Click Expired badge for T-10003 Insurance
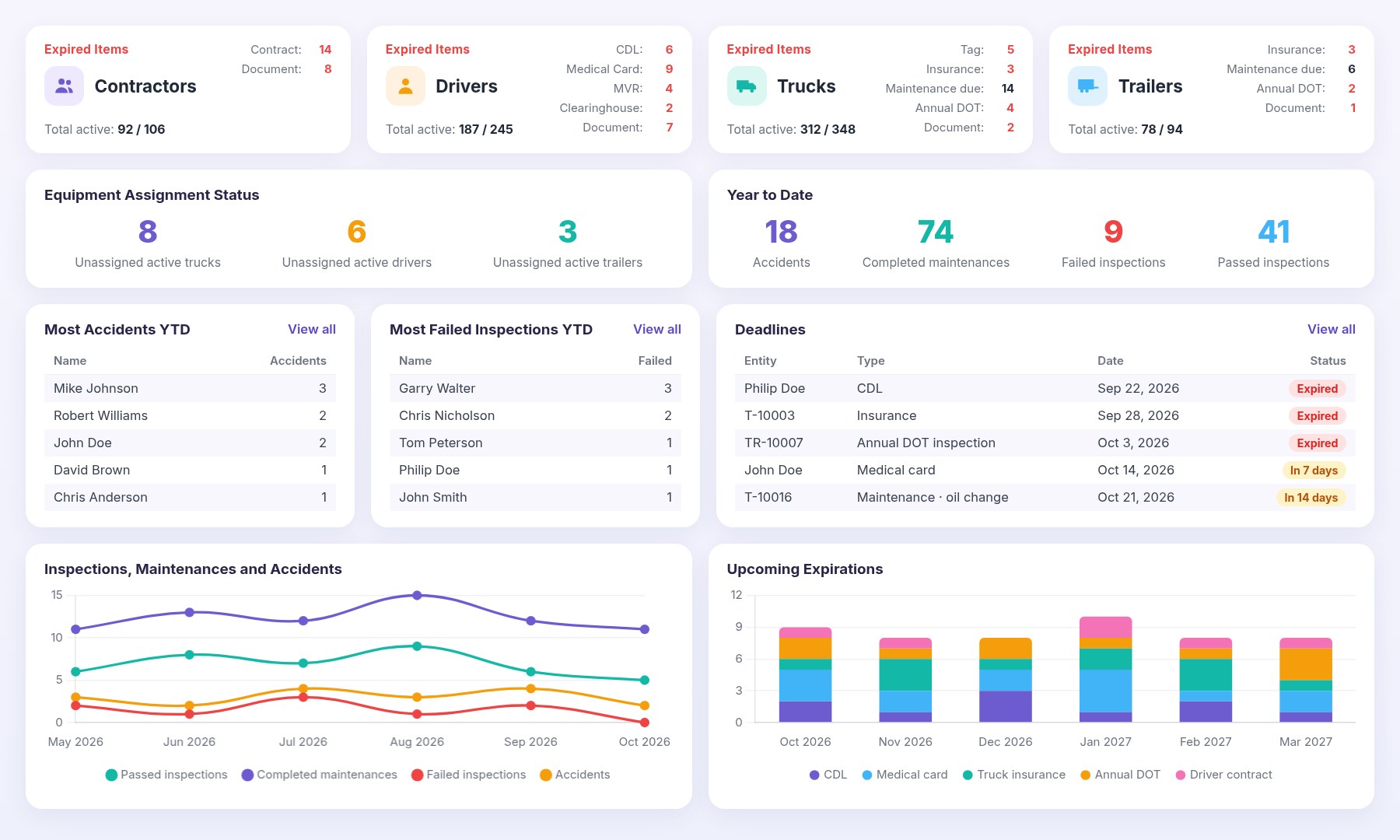The height and width of the screenshot is (840, 1400). coord(1317,416)
